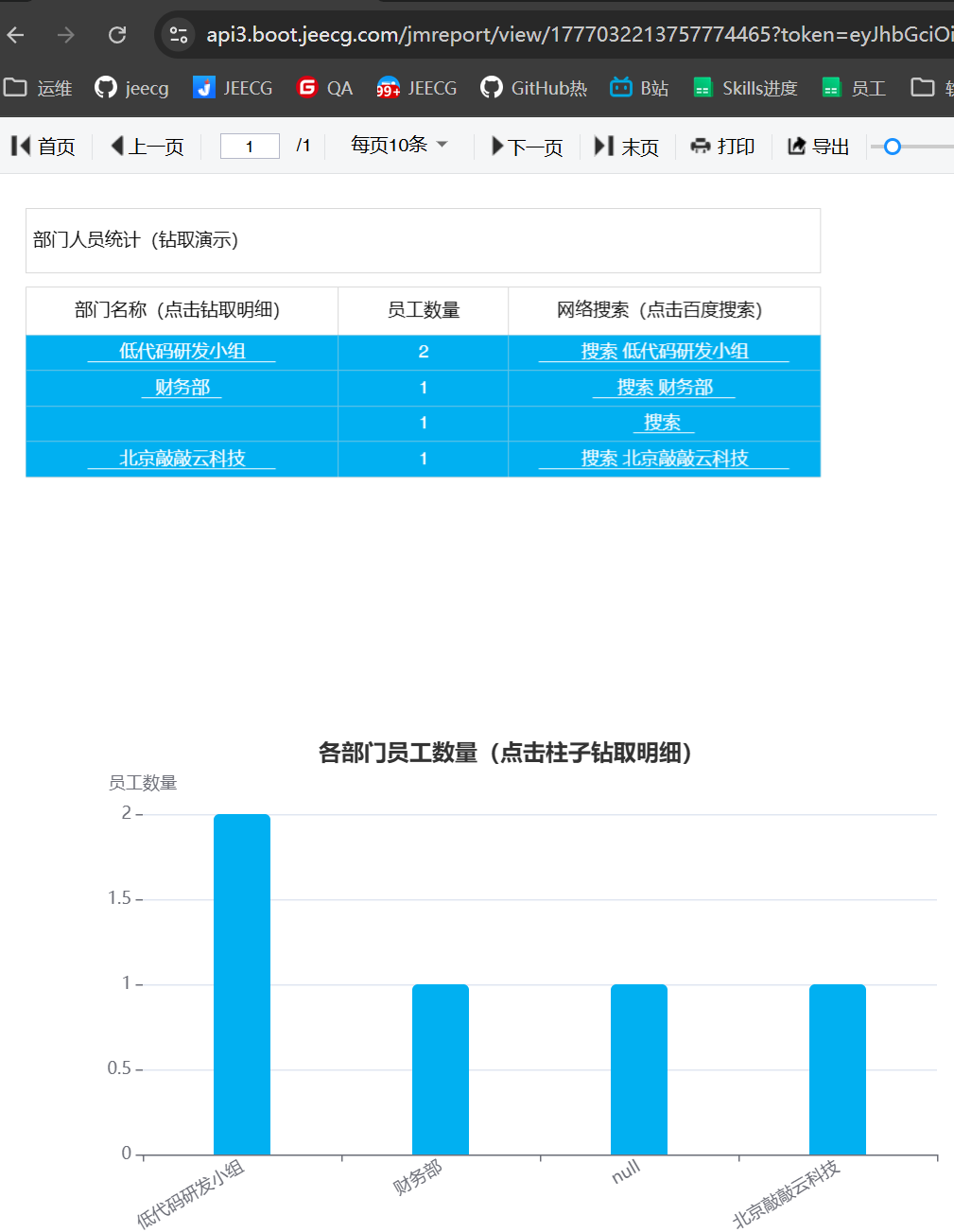Click the 搜索 北京敲敲云科技 link
The image size is (954, 1232).
(664, 459)
